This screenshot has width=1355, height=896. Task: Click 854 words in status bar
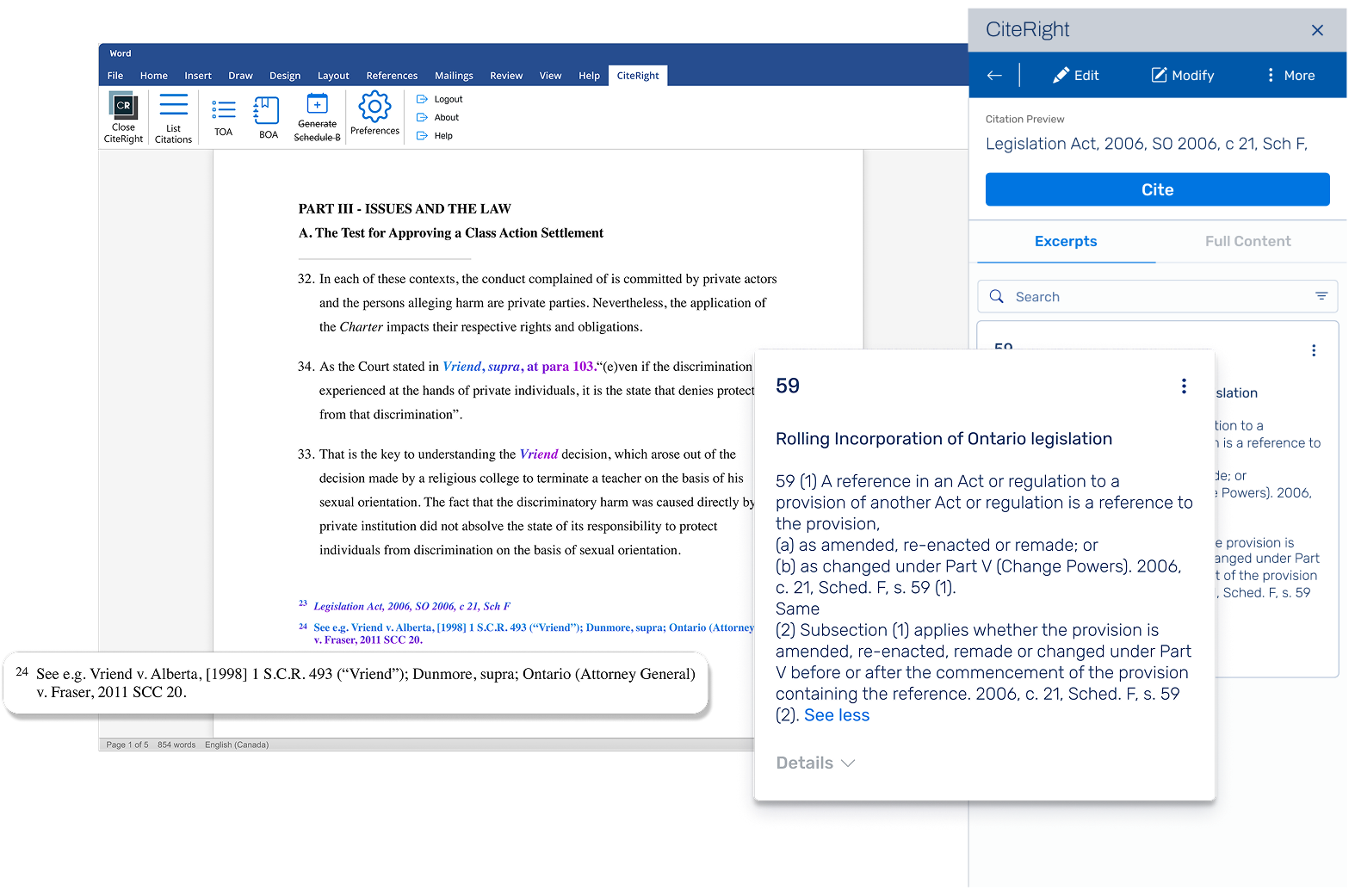coord(176,745)
